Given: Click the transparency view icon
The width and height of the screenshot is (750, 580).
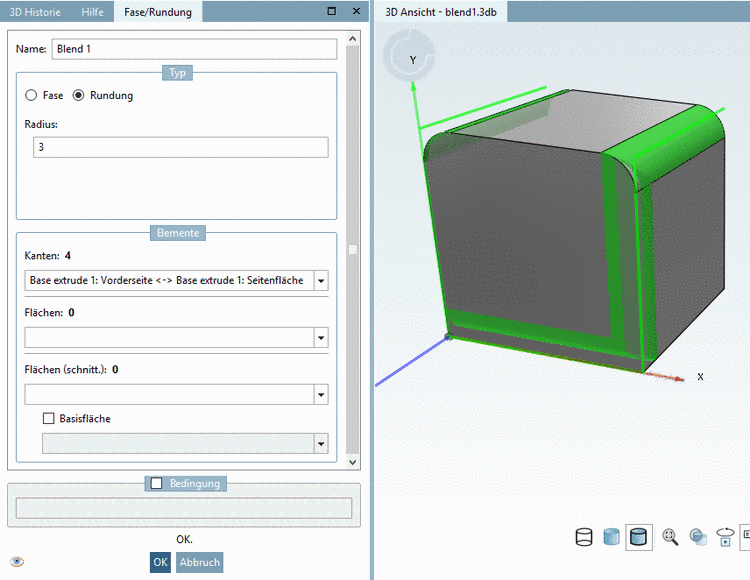Looking at the screenshot, I should [x=698, y=537].
